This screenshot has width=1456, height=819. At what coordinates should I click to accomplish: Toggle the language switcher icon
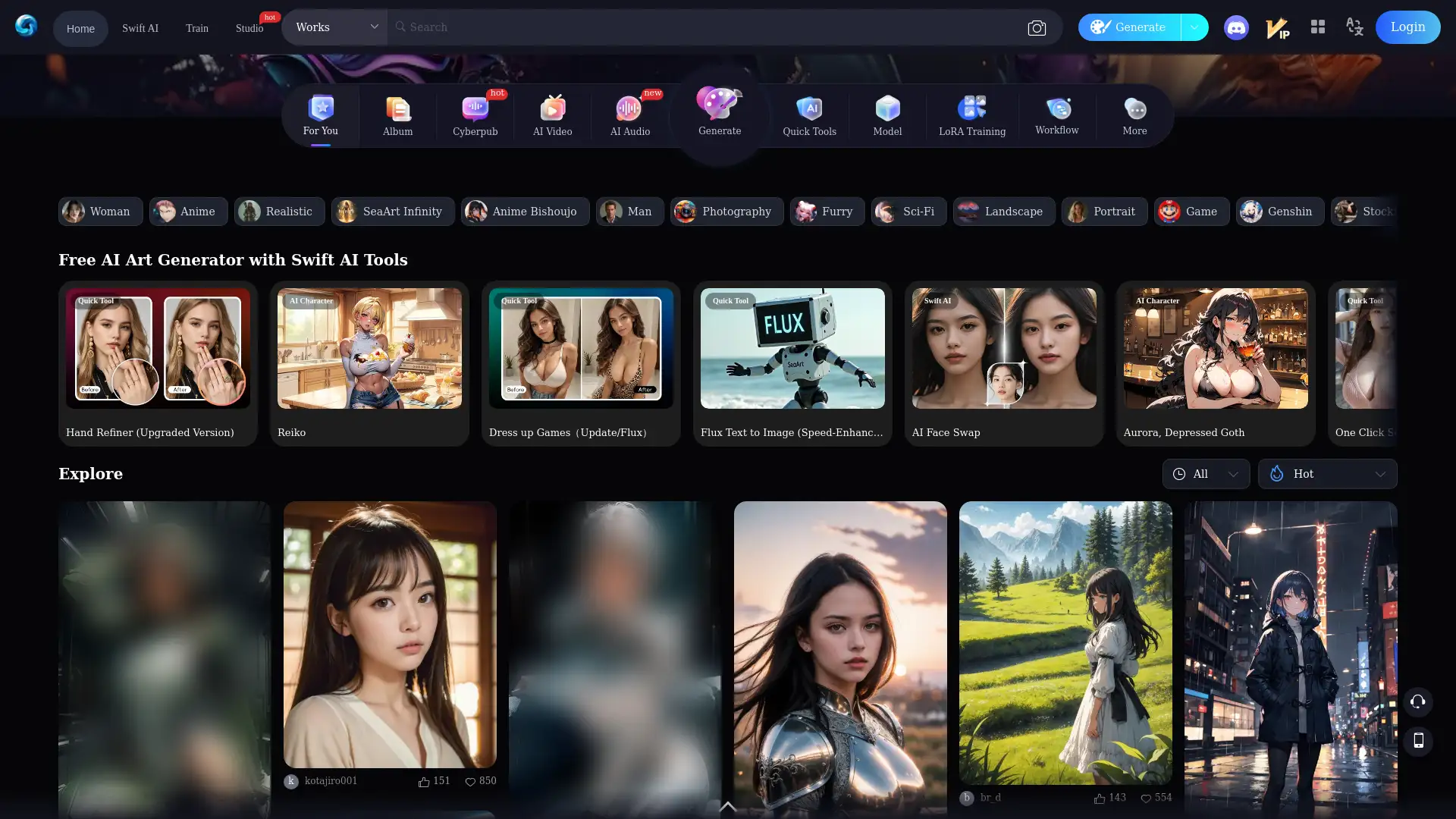(1355, 27)
